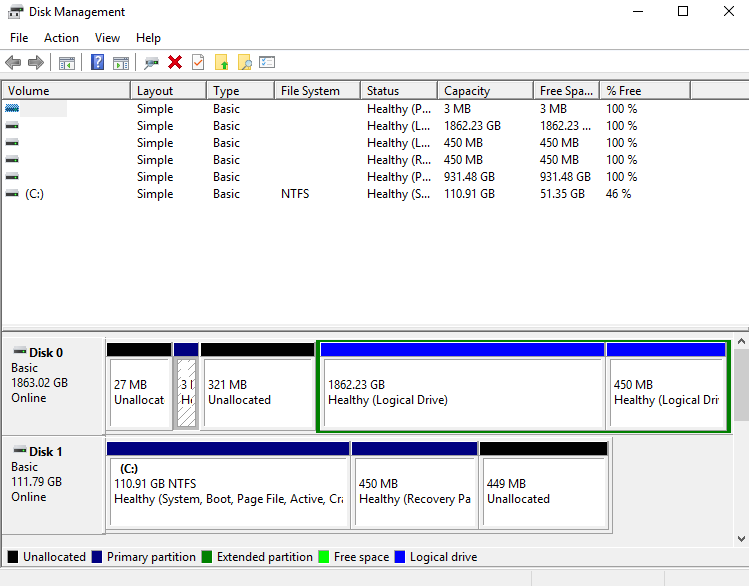Click the 1862.23 GB capacity cell
Viewport: 749px width, 586px height.
click(x=472, y=126)
